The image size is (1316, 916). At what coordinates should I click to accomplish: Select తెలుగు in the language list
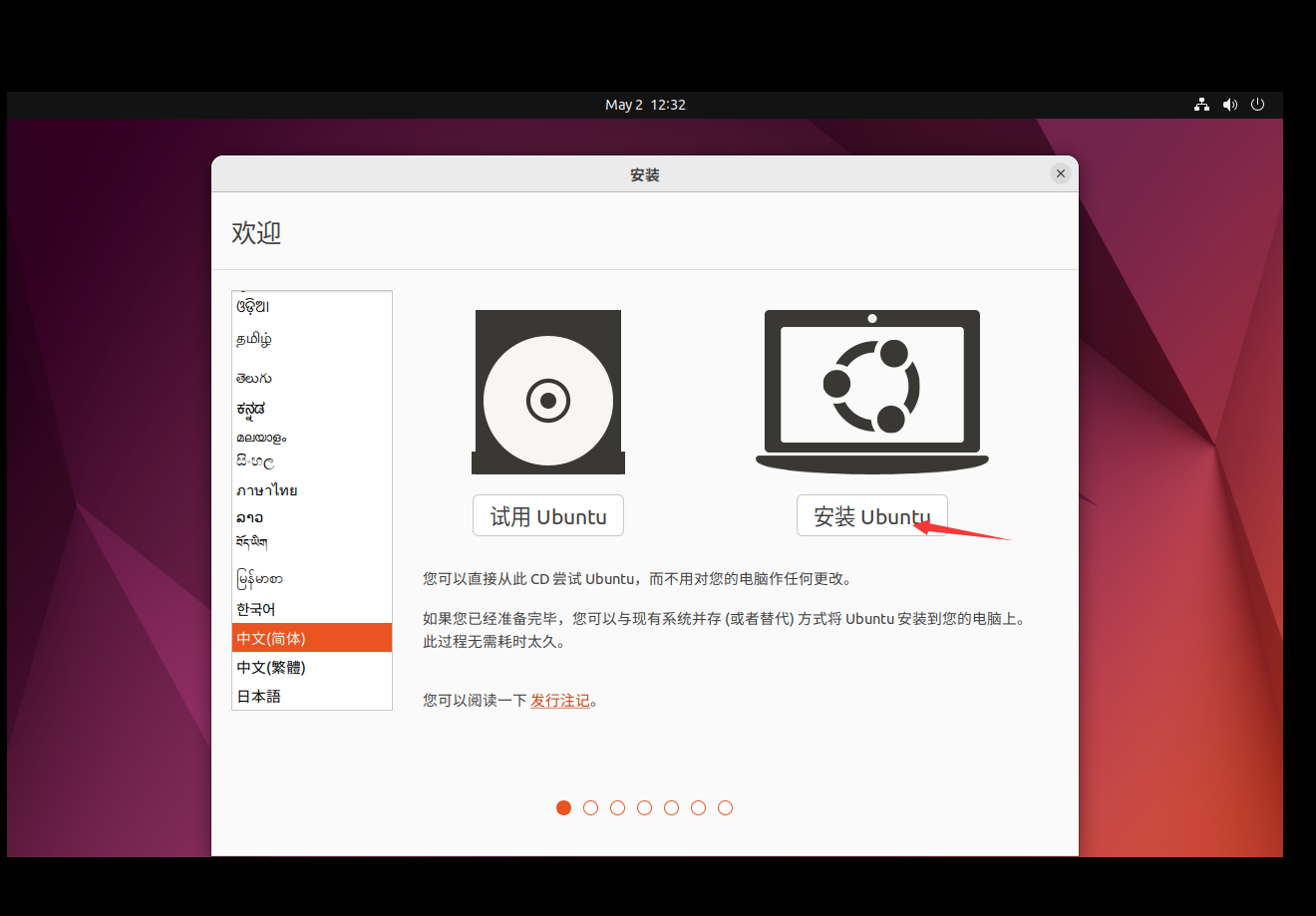(312, 378)
